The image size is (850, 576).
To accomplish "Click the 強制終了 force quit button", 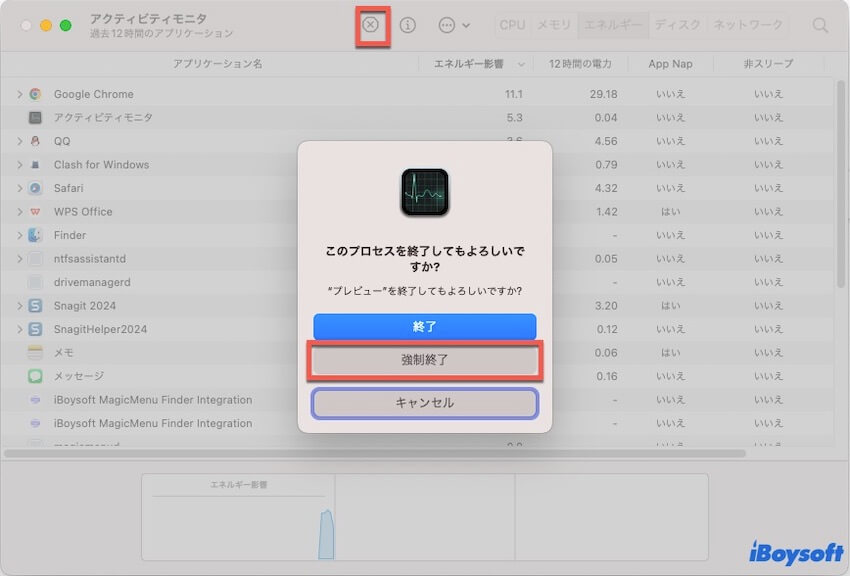I will [424, 360].
